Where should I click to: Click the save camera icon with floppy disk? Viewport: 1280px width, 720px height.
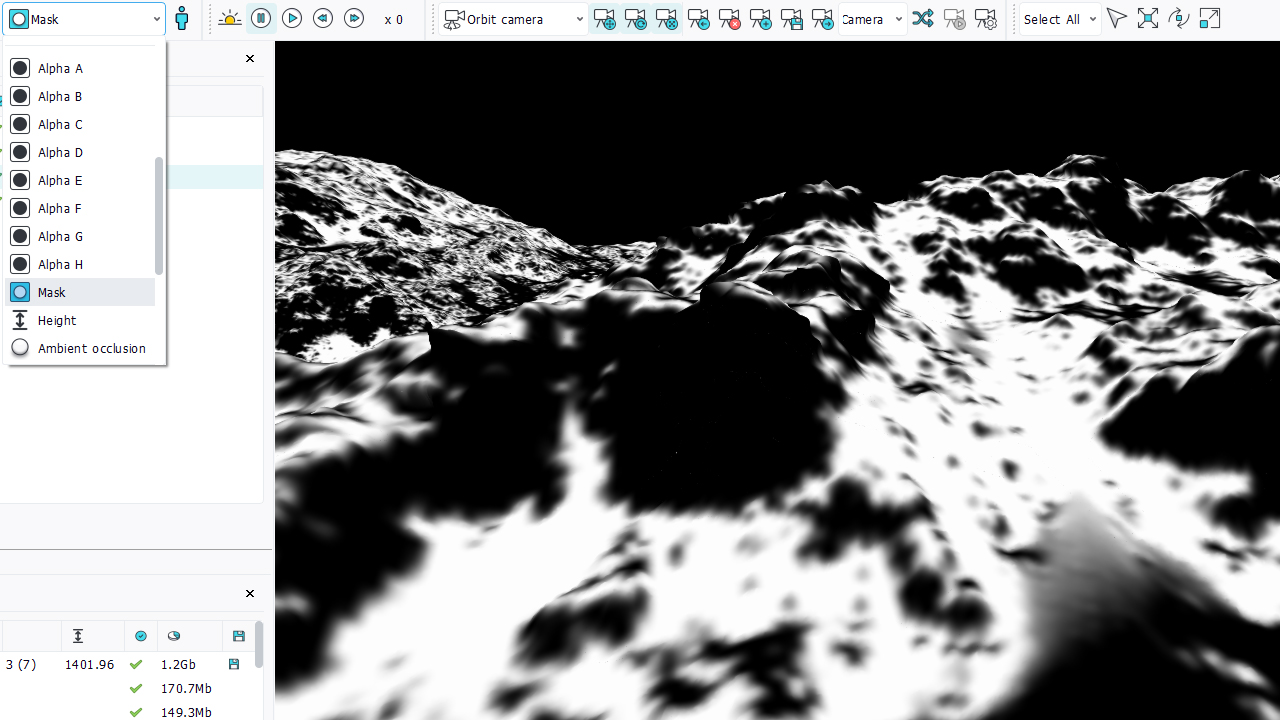click(x=791, y=19)
